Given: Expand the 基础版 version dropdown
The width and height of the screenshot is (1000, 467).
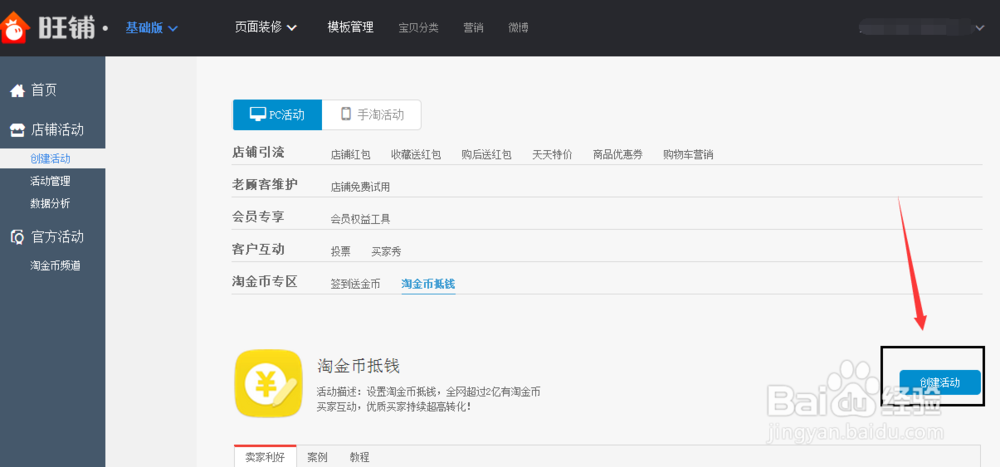Looking at the screenshot, I should [x=152, y=27].
